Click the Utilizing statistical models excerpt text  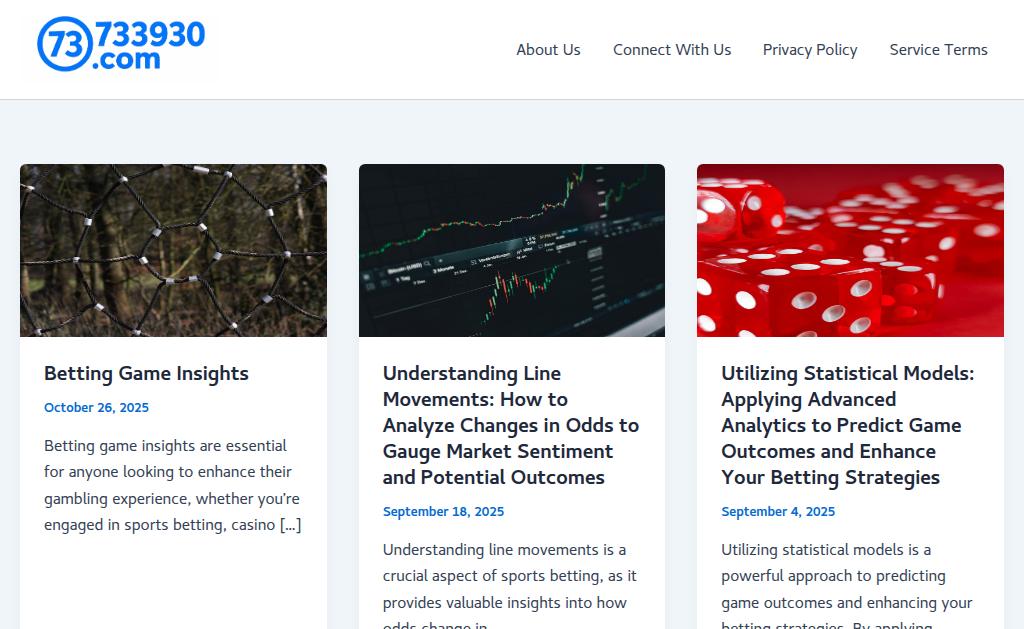[846, 577]
